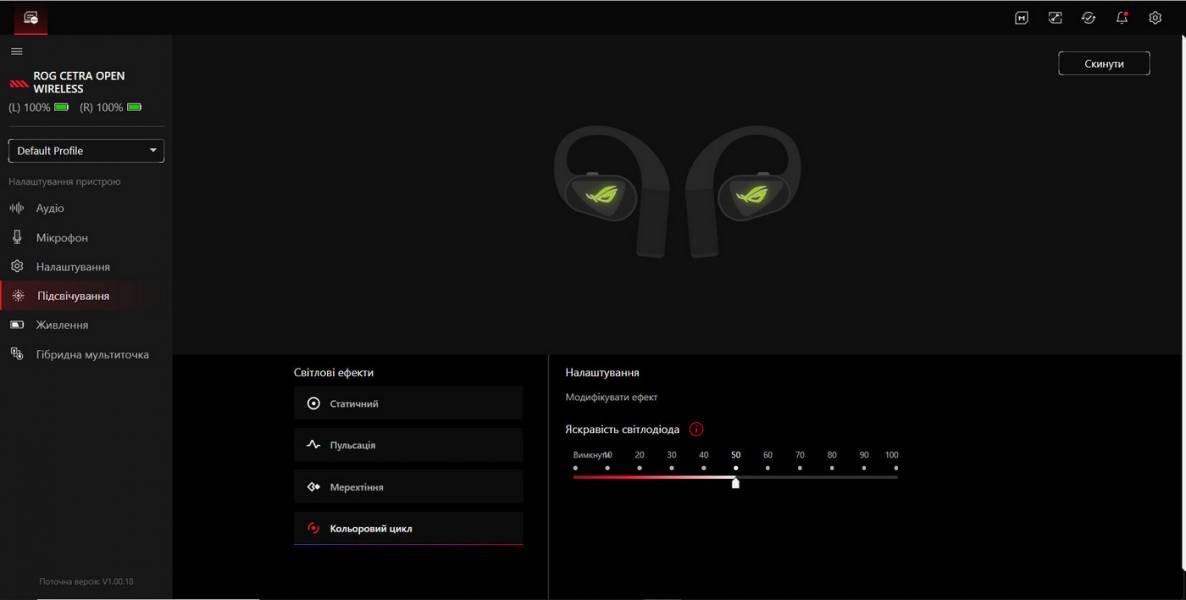The width and height of the screenshot is (1186, 600).
Task: Open the settings gear in the top-right corner
Action: click(x=1154, y=17)
